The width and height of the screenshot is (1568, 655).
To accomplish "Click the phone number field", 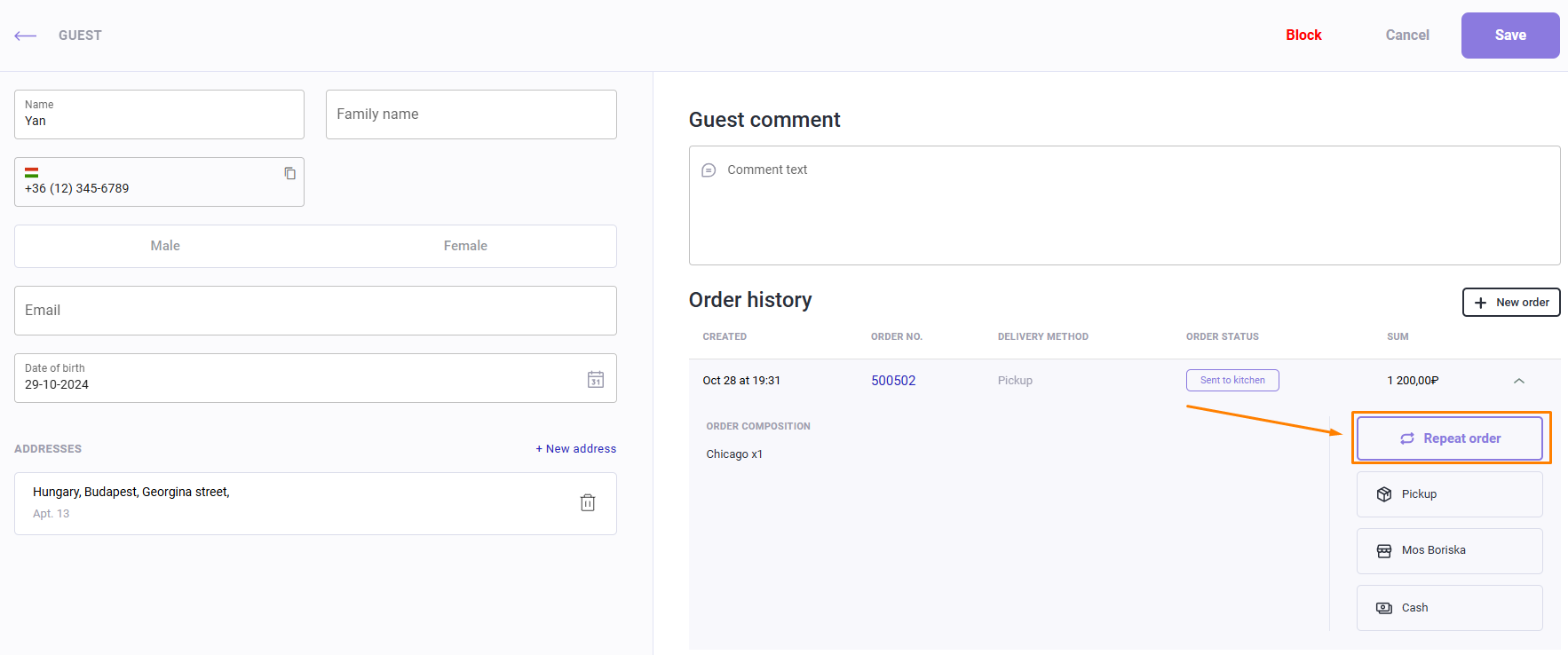I will pyautogui.click(x=159, y=182).
